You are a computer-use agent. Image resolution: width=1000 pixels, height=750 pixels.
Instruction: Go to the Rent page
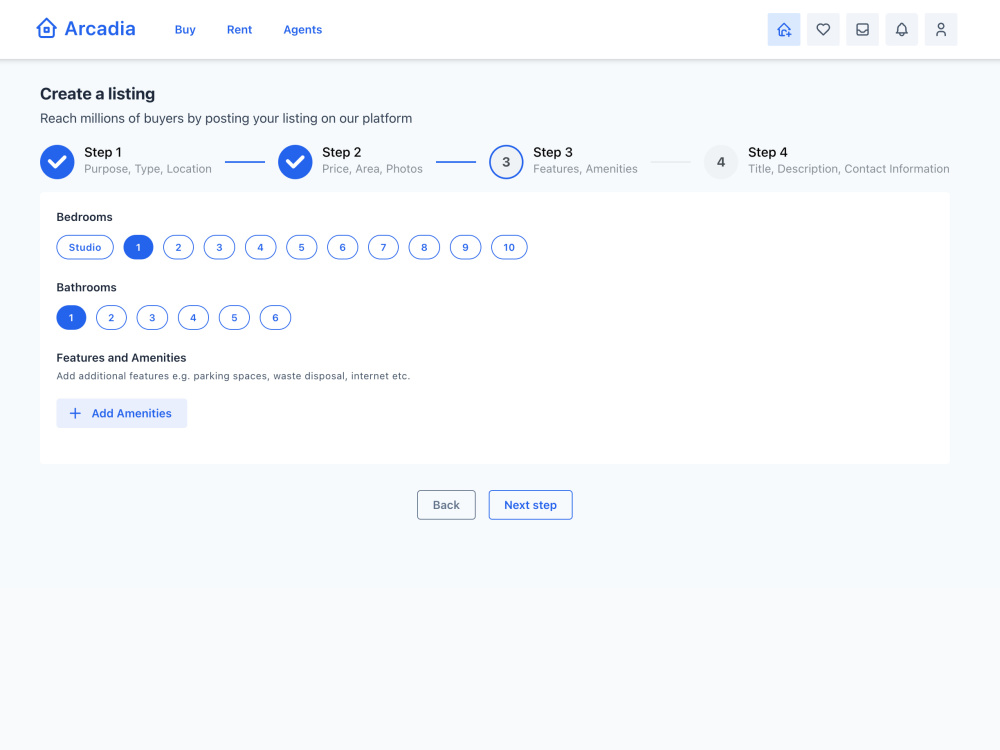pos(239,30)
